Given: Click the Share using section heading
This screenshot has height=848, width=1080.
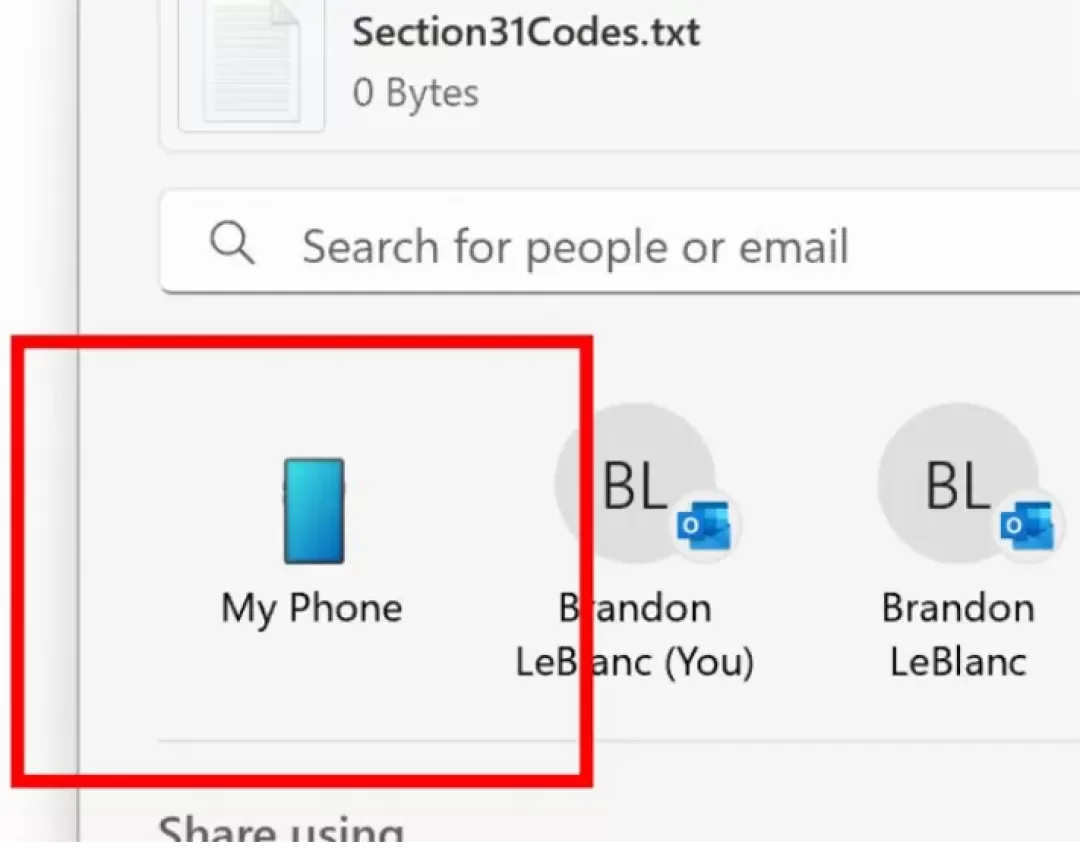Looking at the screenshot, I should click(281, 829).
